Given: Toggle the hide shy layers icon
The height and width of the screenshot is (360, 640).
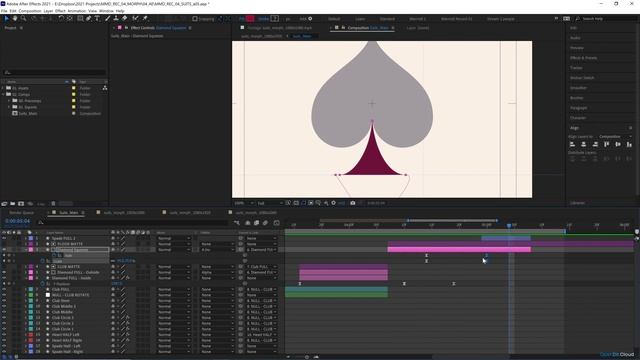Looking at the screenshot, I should (247, 222).
